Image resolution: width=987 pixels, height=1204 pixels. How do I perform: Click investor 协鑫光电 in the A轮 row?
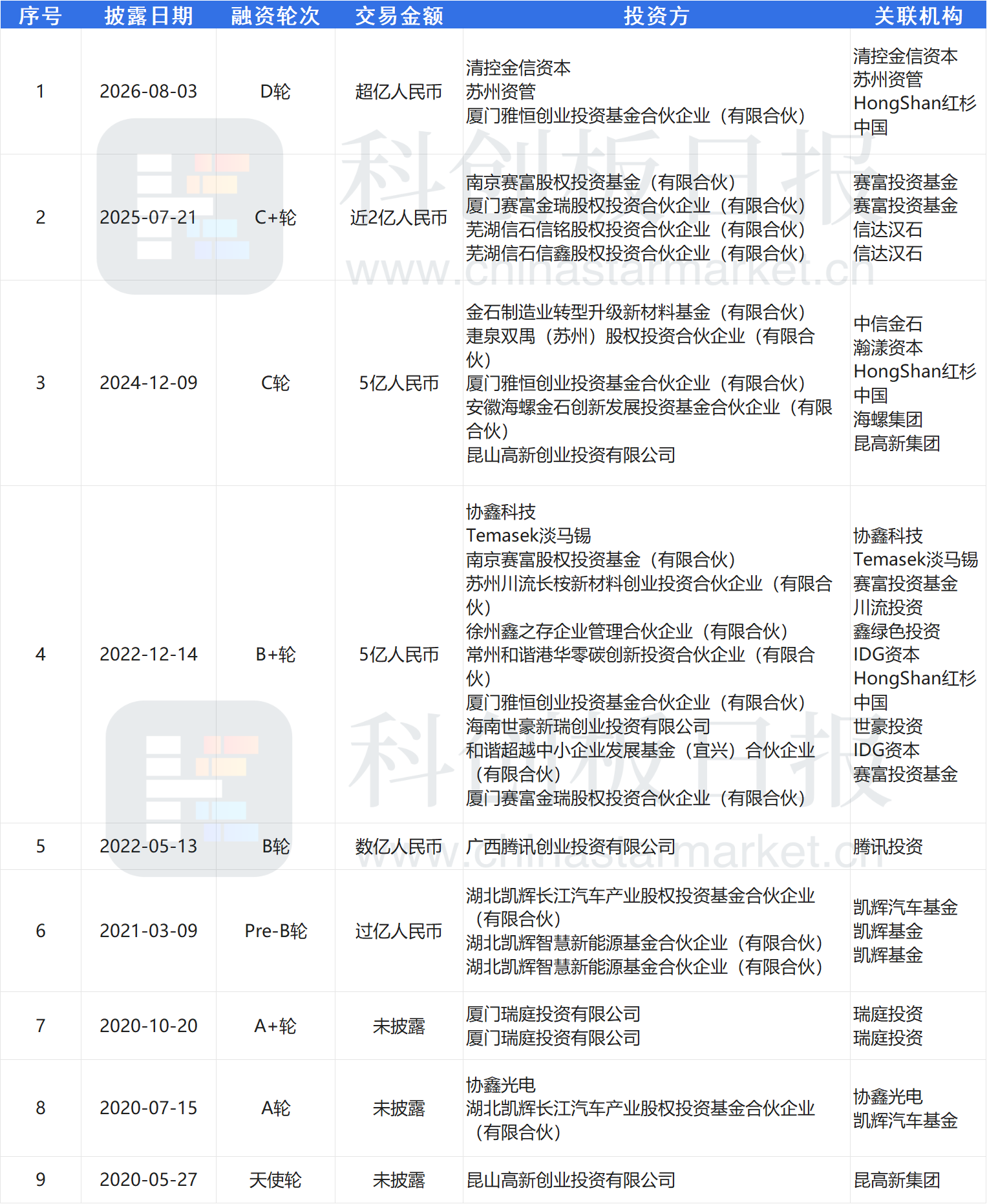[501, 1084]
